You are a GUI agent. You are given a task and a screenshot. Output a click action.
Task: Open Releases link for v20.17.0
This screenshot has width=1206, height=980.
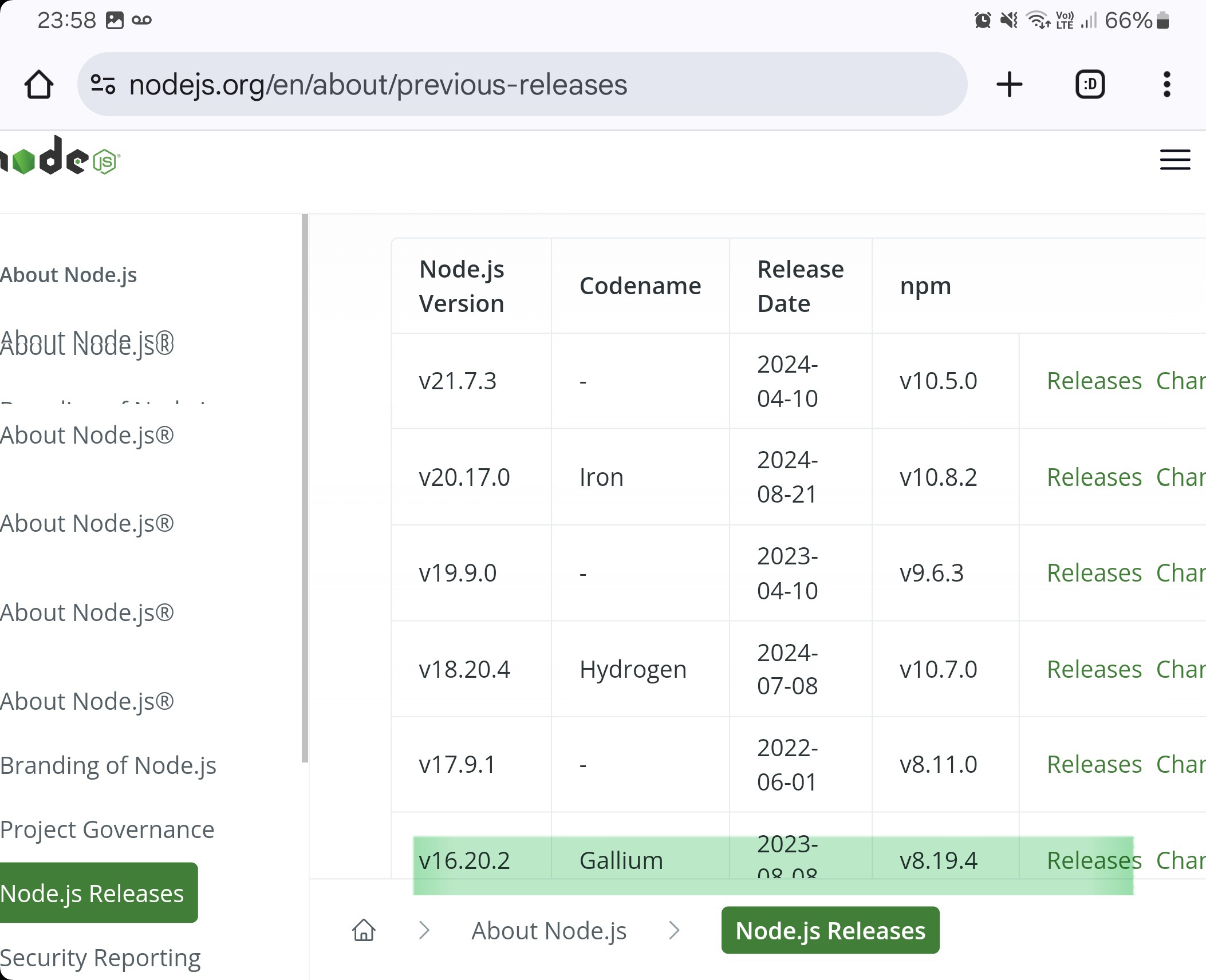coord(1094,477)
